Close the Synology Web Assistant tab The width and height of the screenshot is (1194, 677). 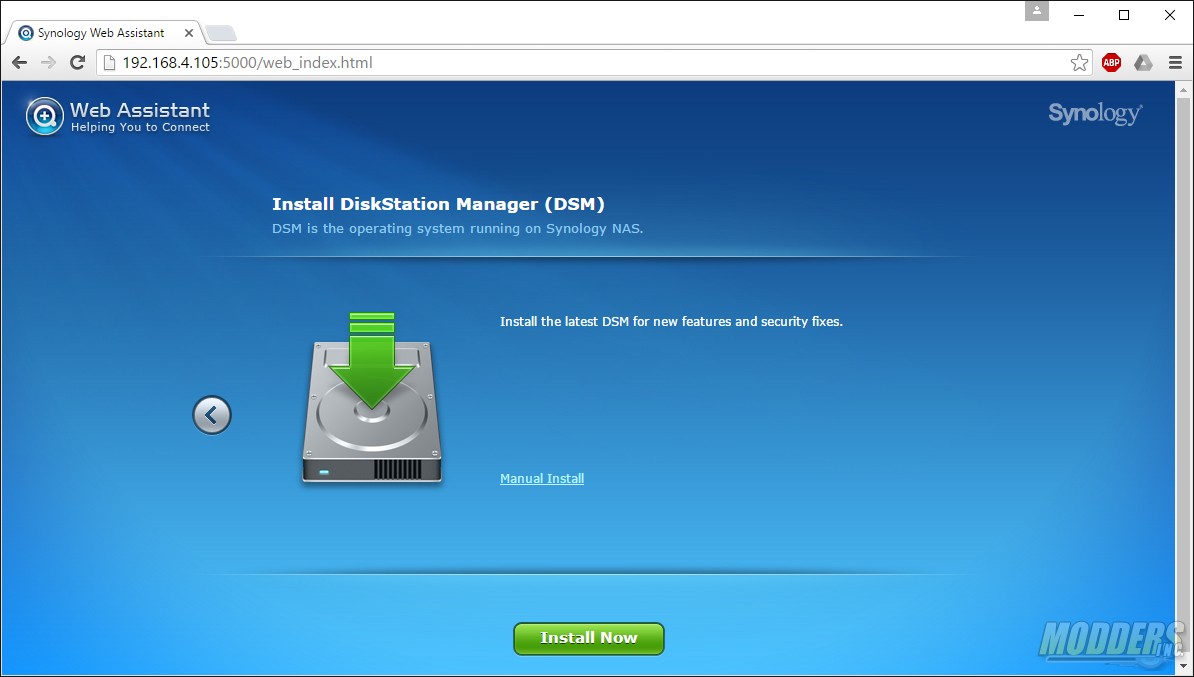pos(189,33)
